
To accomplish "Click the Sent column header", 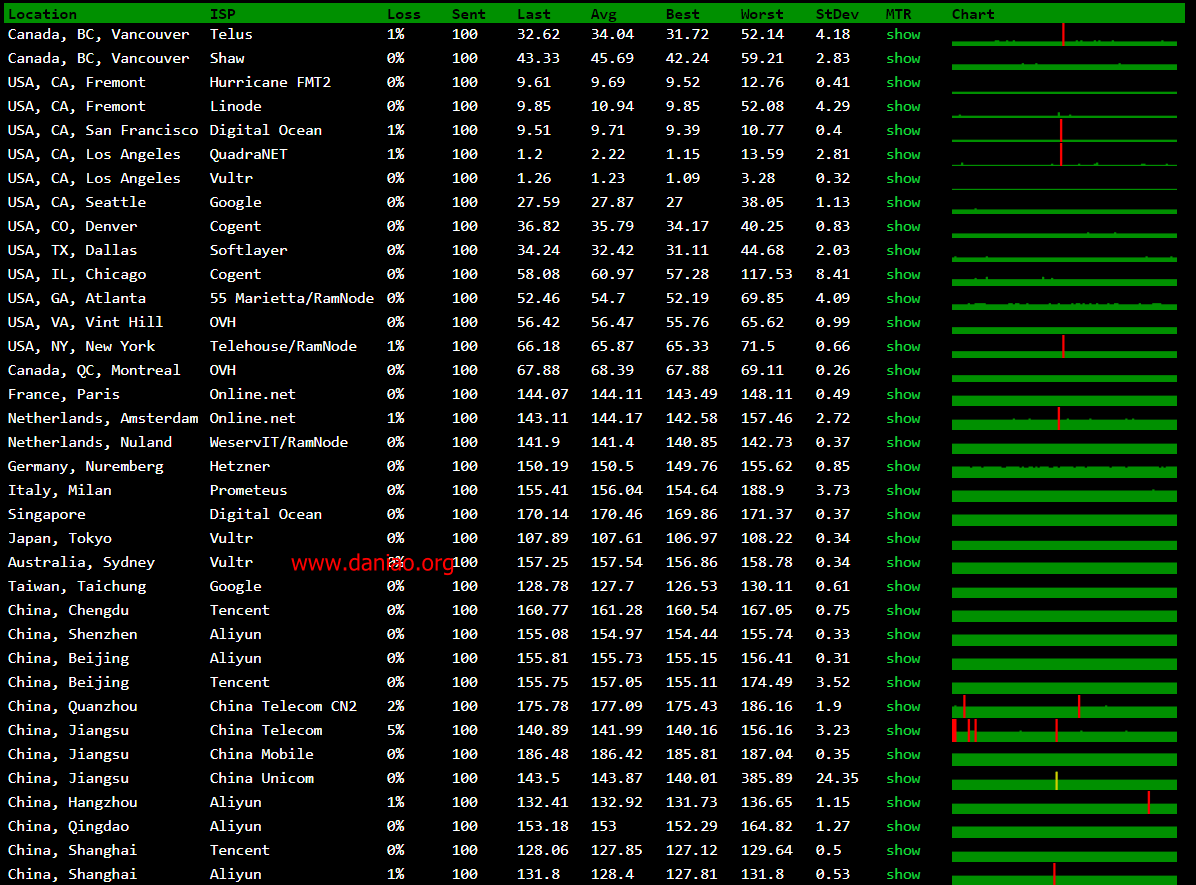I will 468,14.
